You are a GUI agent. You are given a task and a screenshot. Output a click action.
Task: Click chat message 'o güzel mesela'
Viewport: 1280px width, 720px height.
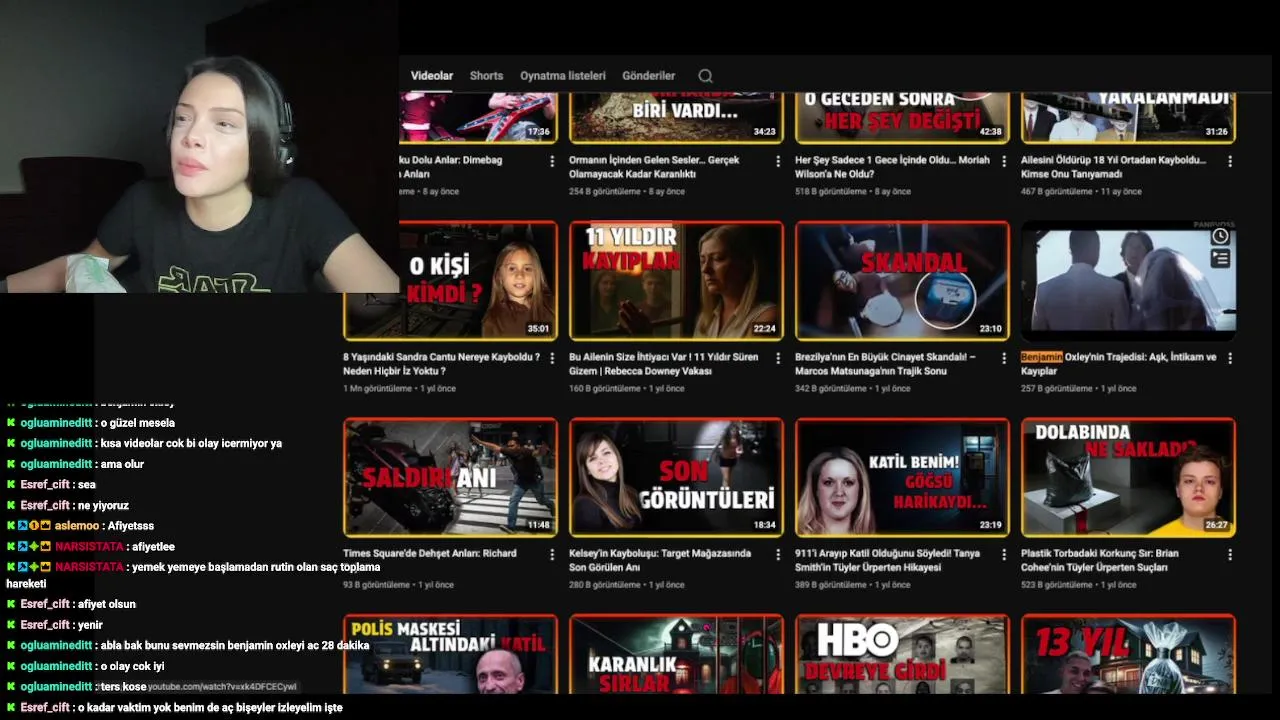pos(137,423)
